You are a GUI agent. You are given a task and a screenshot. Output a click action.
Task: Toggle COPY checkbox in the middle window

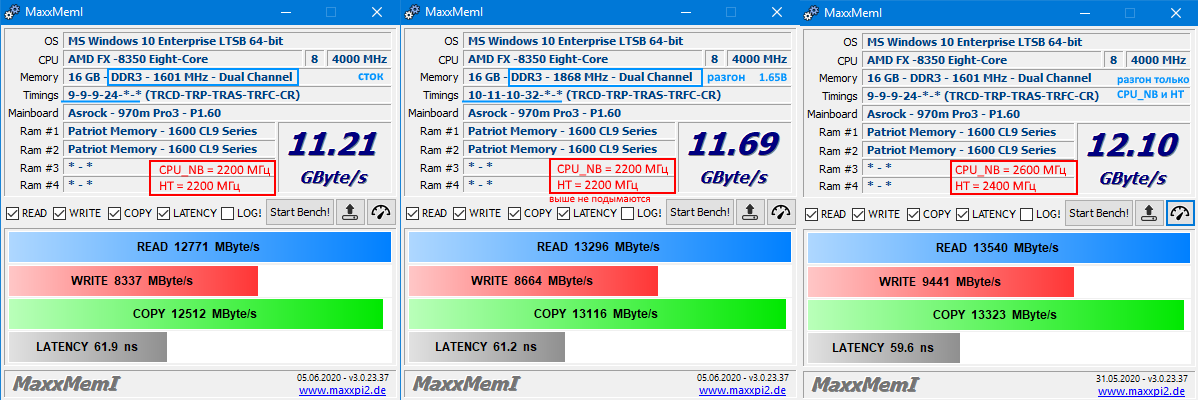[514, 213]
